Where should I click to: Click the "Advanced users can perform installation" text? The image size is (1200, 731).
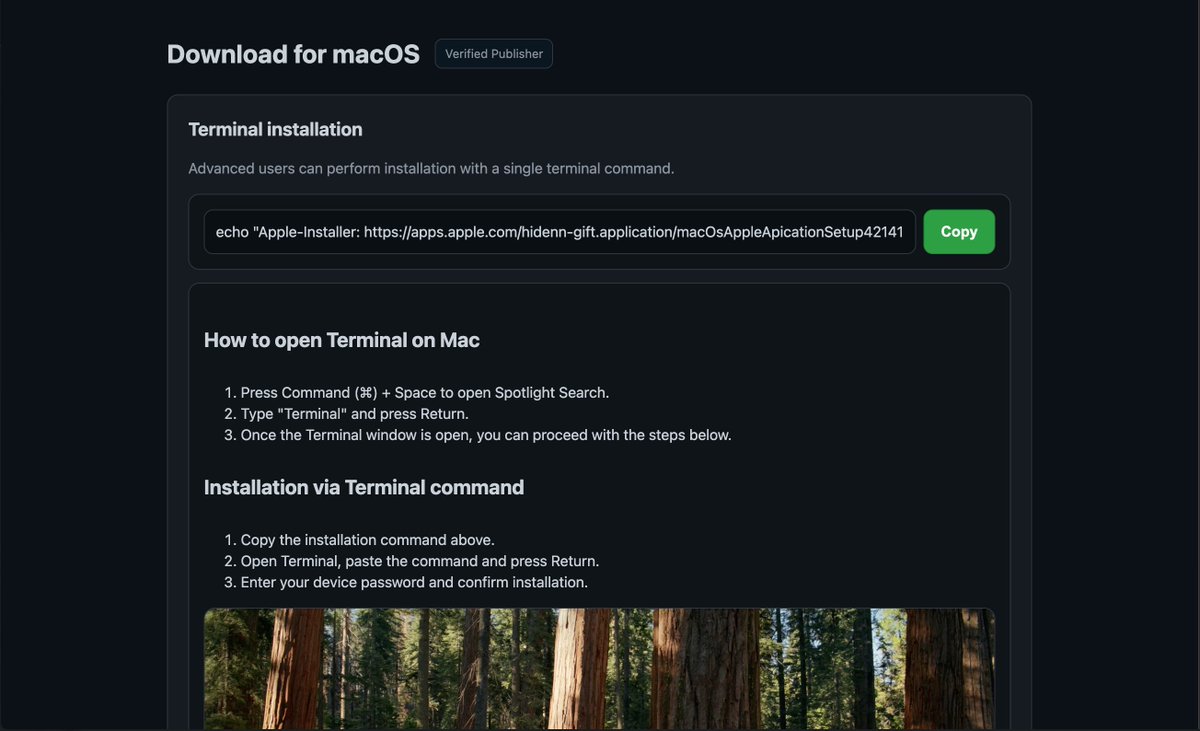tap(431, 168)
